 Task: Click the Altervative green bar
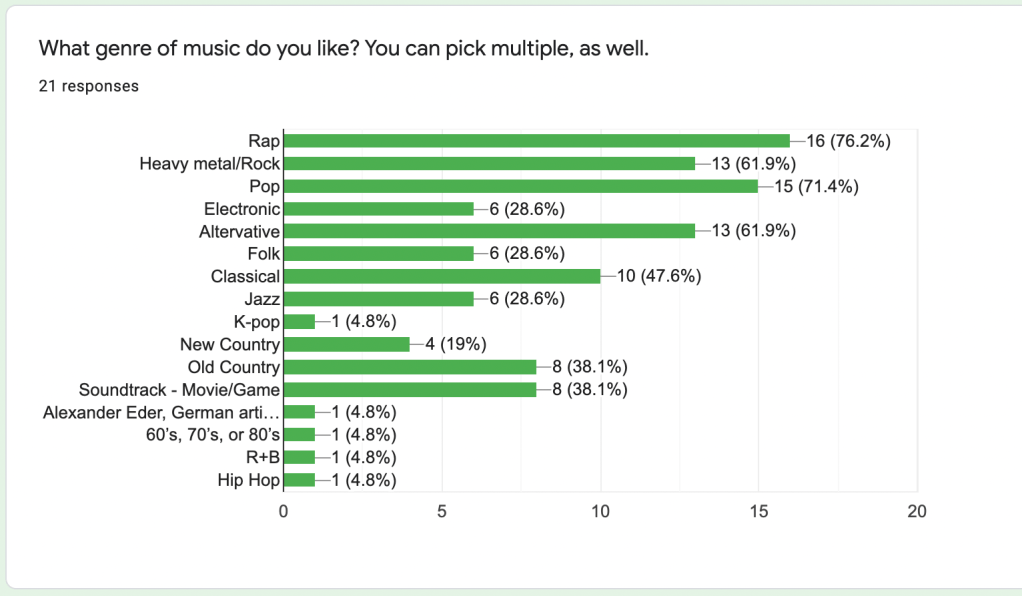point(490,231)
